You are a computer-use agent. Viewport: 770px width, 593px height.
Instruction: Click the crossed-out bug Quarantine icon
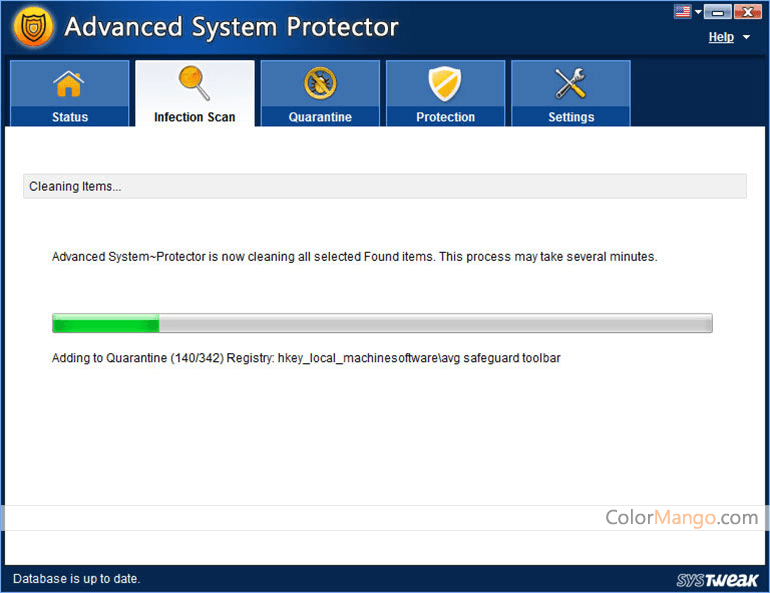click(x=320, y=85)
